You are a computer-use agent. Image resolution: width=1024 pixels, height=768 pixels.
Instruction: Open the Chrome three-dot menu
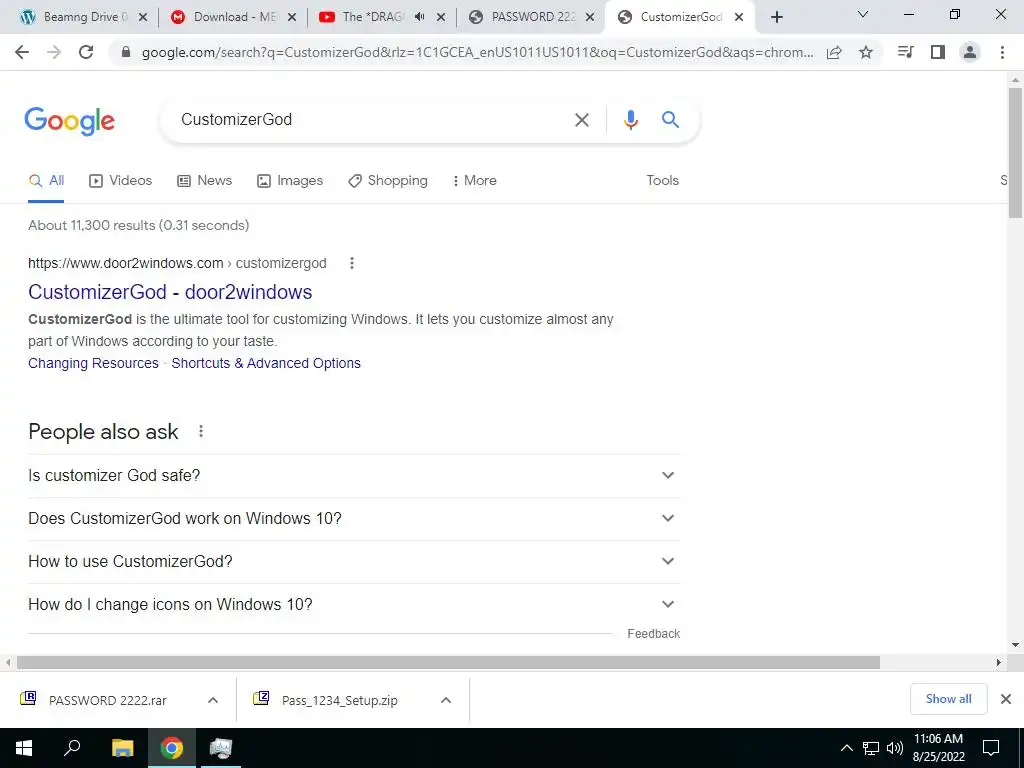1002,52
